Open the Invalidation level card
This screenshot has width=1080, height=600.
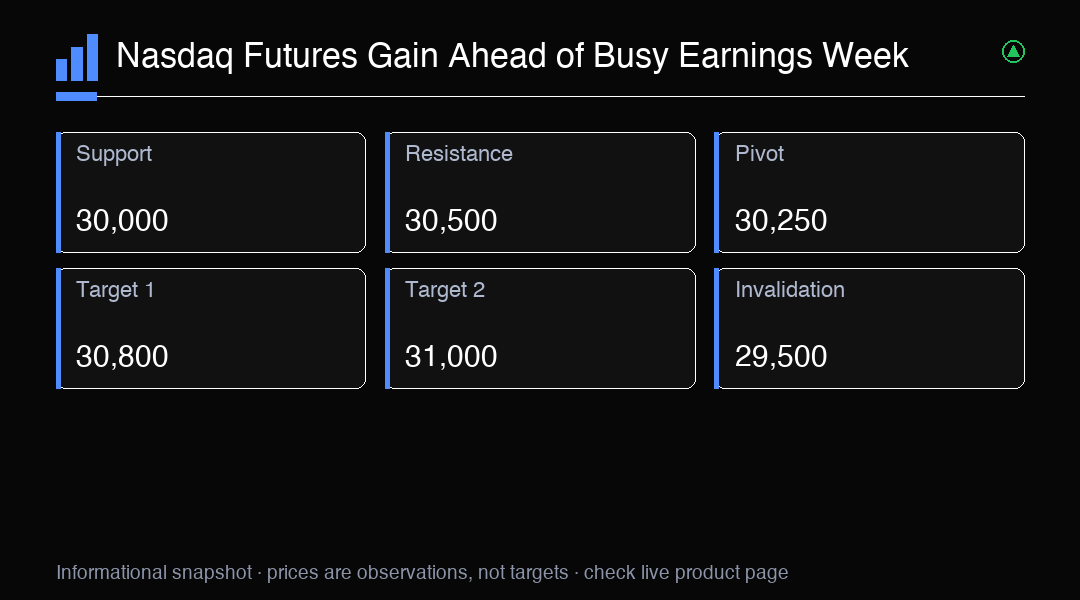(x=869, y=329)
